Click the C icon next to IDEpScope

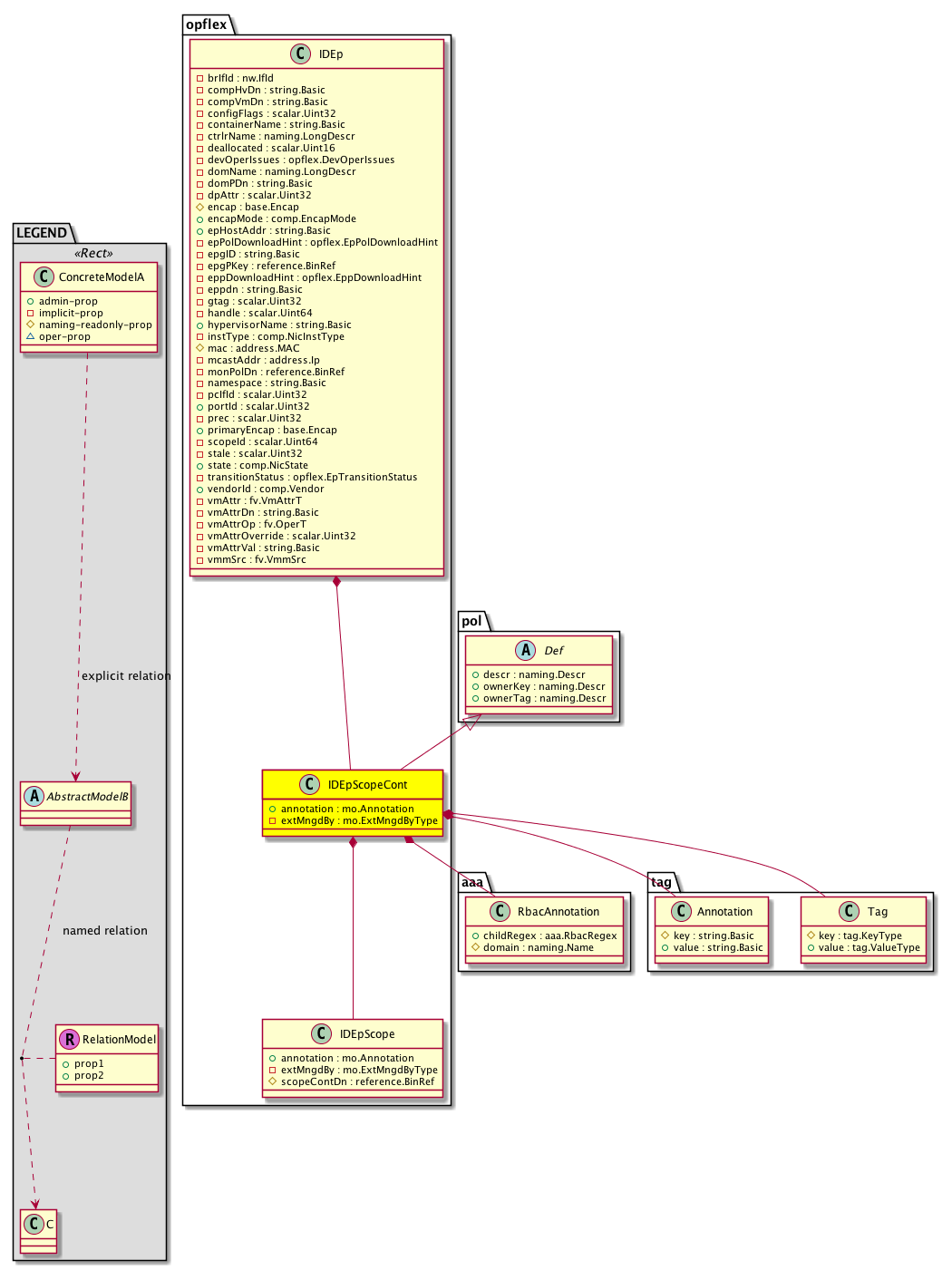point(321,1034)
